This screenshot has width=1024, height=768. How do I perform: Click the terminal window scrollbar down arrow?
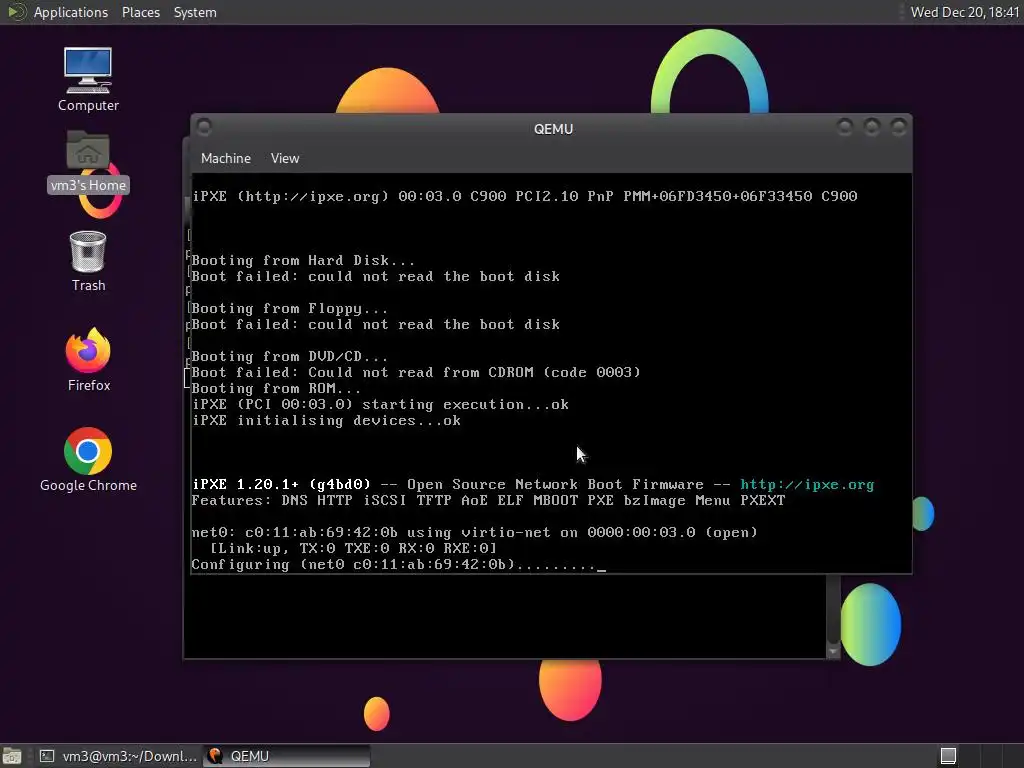click(833, 651)
